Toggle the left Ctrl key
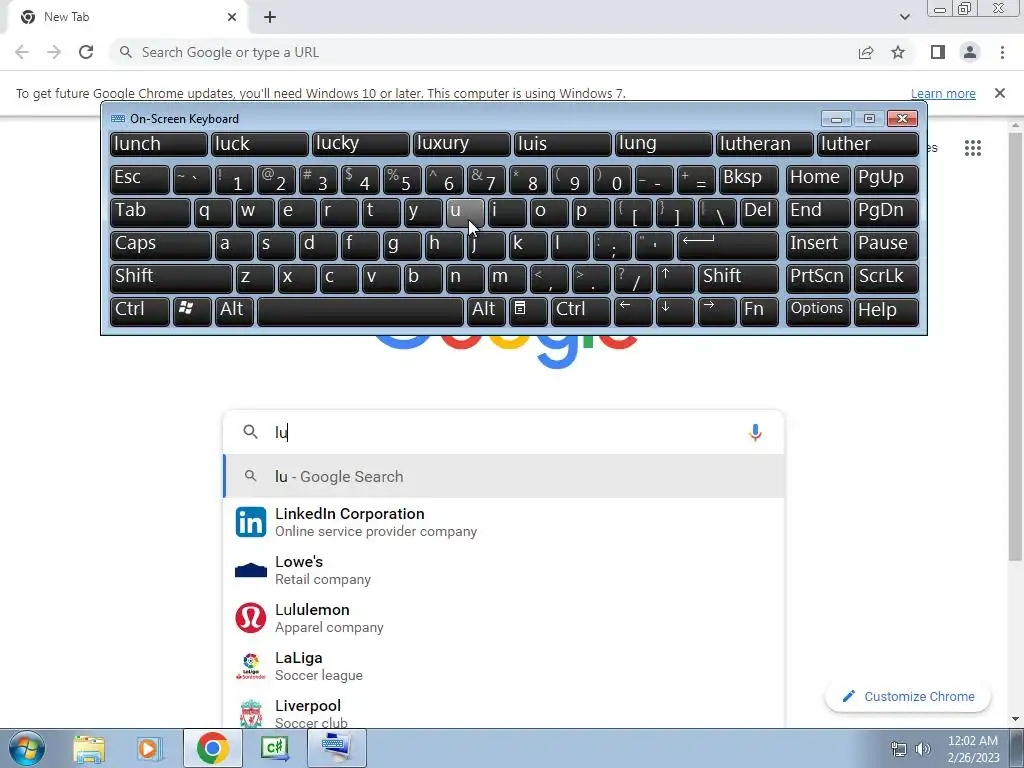1024x768 pixels. point(140,311)
